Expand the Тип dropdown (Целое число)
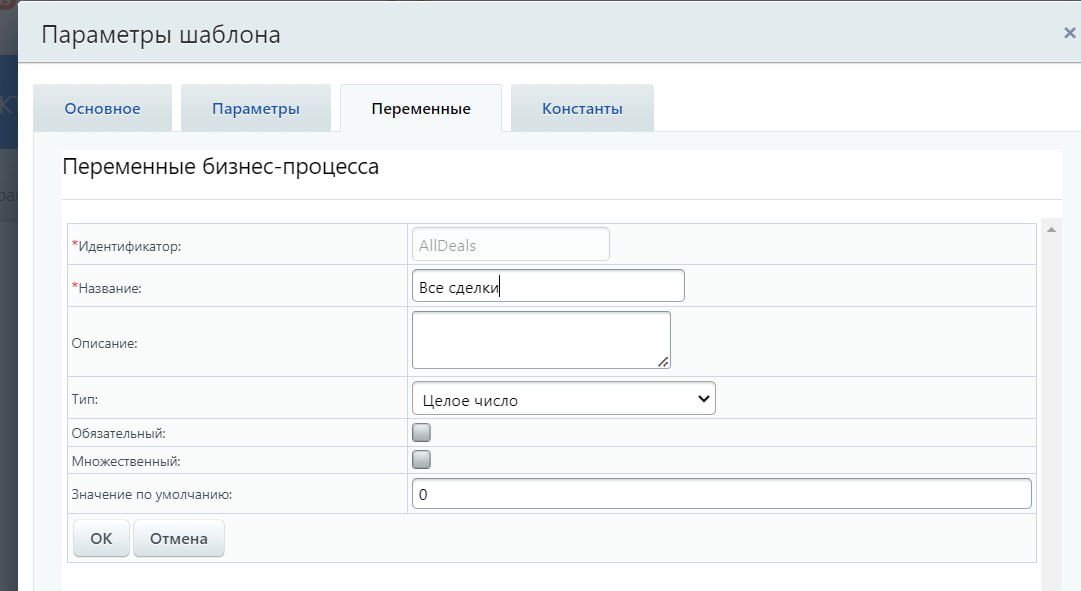 pyautogui.click(x=563, y=399)
